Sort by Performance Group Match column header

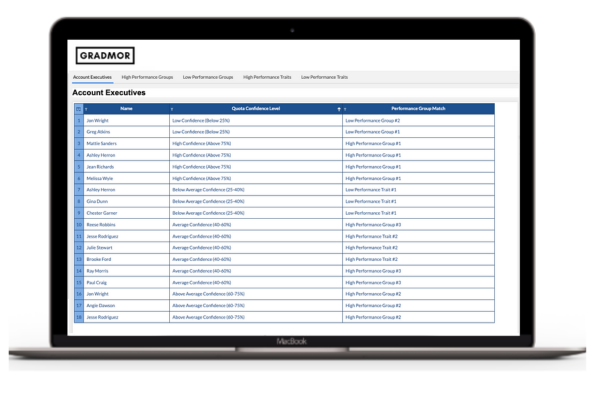tap(418, 108)
